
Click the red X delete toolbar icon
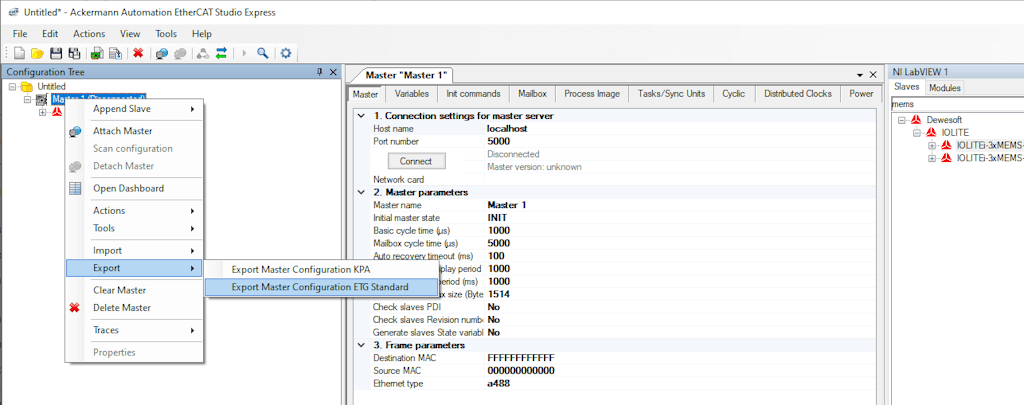click(138, 54)
